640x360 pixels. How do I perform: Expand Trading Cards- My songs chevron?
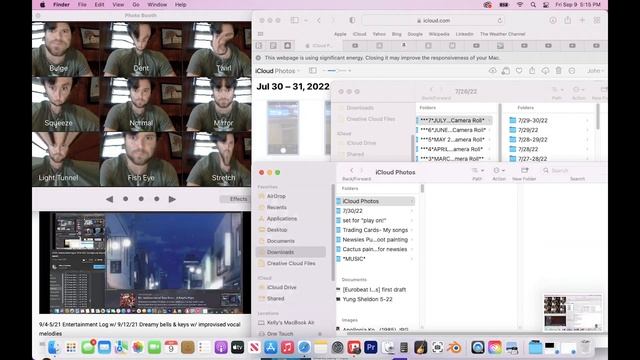[411, 230]
